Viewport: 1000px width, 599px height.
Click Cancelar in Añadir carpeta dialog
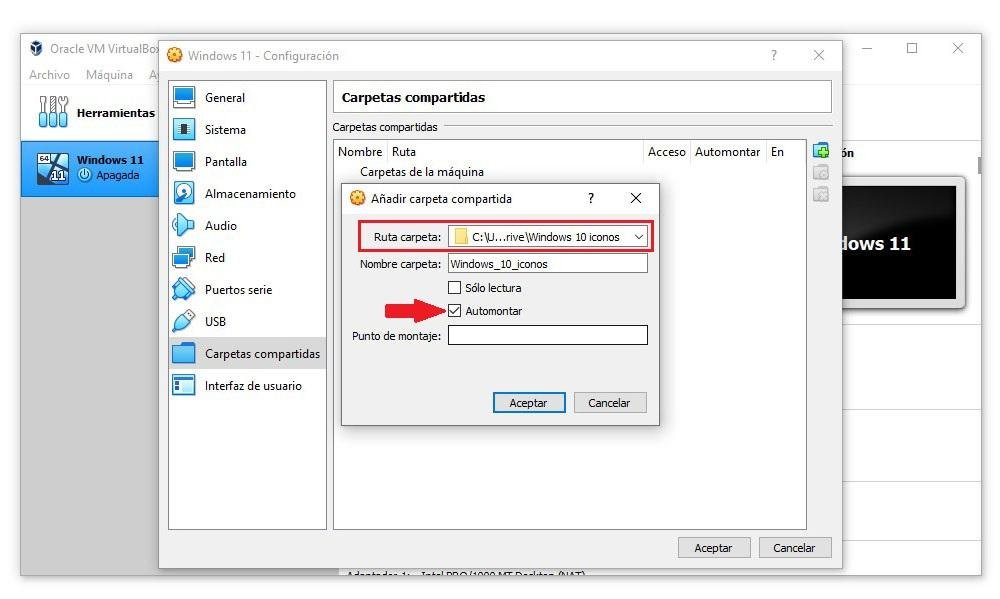[x=610, y=403]
